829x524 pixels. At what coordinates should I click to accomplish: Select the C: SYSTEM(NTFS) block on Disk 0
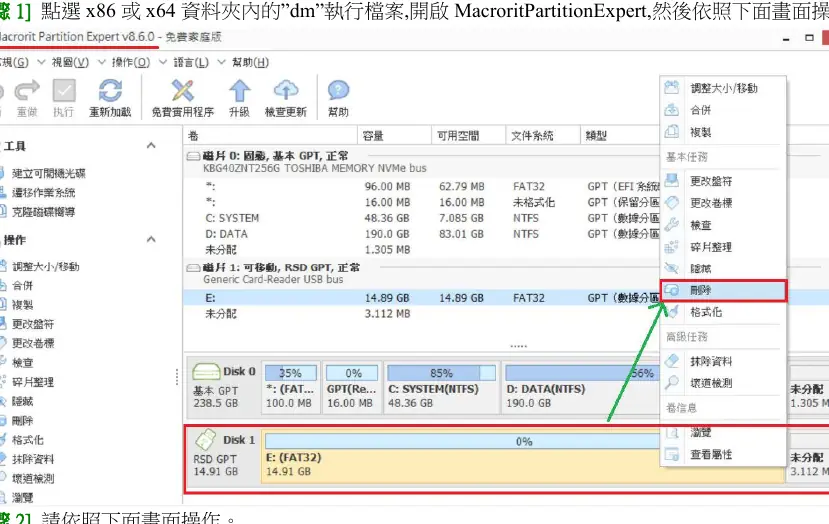click(x=441, y=388)
